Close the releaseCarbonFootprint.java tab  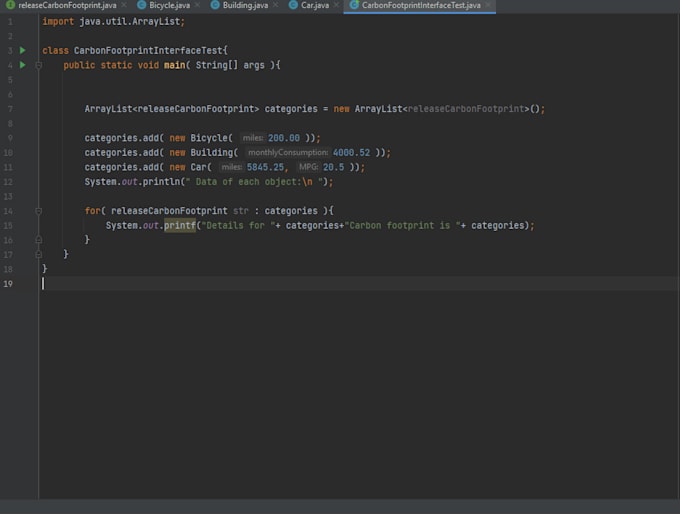pyautogui.click(x=124, y=5)
